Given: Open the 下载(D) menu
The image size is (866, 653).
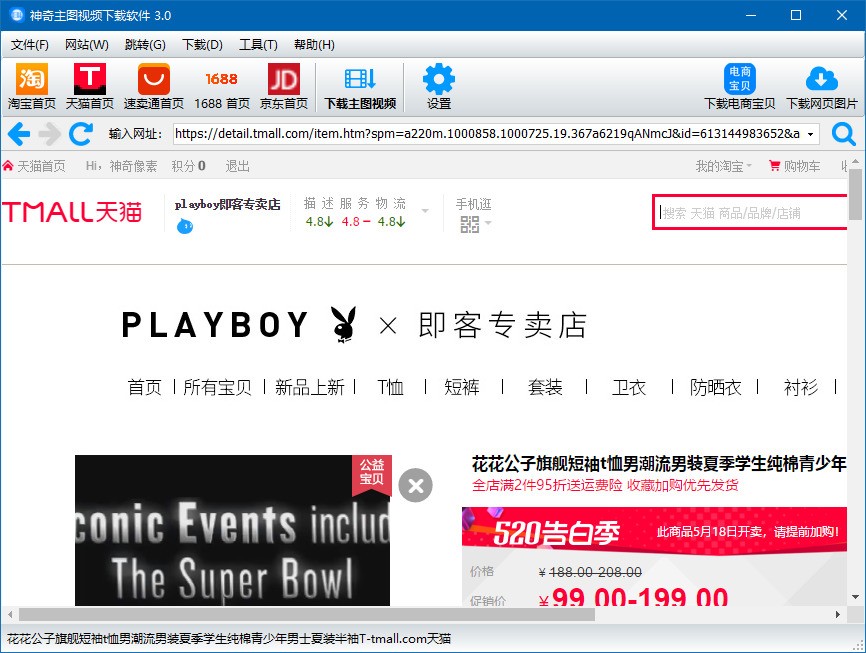Looking at the screenshot, I should pyautogui.click(x=202, y=45).
